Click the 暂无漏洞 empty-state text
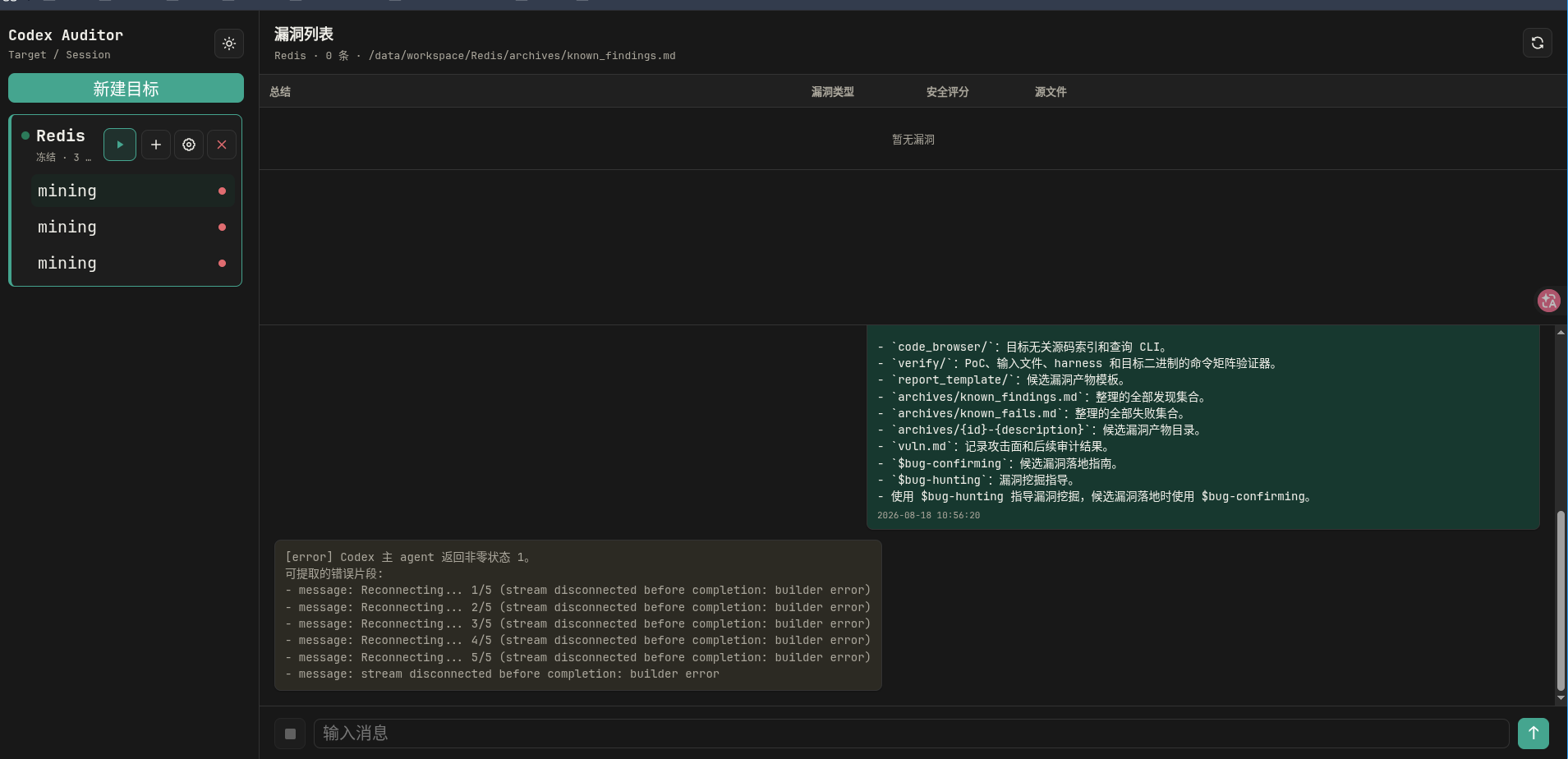Viewport: 1568px width, 759px height. coord(913,140)
